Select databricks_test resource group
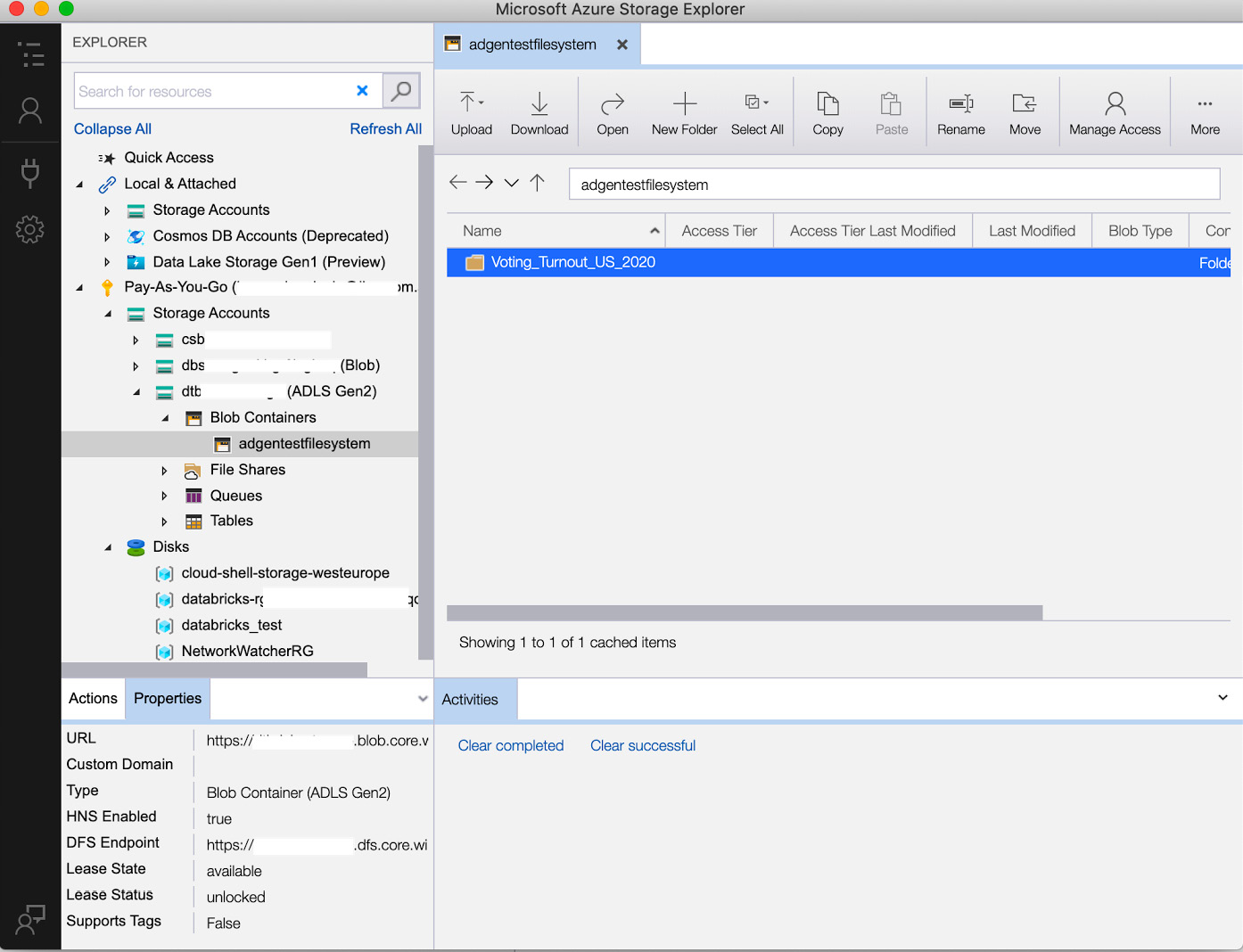Viewport: 1243px width, 952px height. tap(232, 625)
